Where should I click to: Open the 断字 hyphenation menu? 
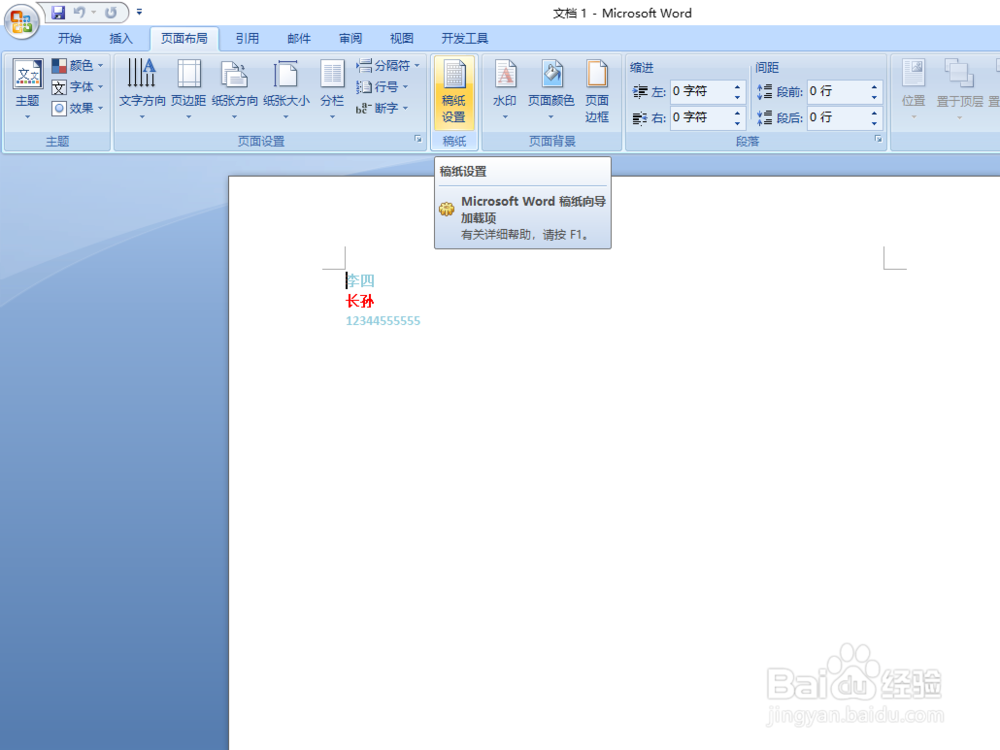click(x=383, y=108)
